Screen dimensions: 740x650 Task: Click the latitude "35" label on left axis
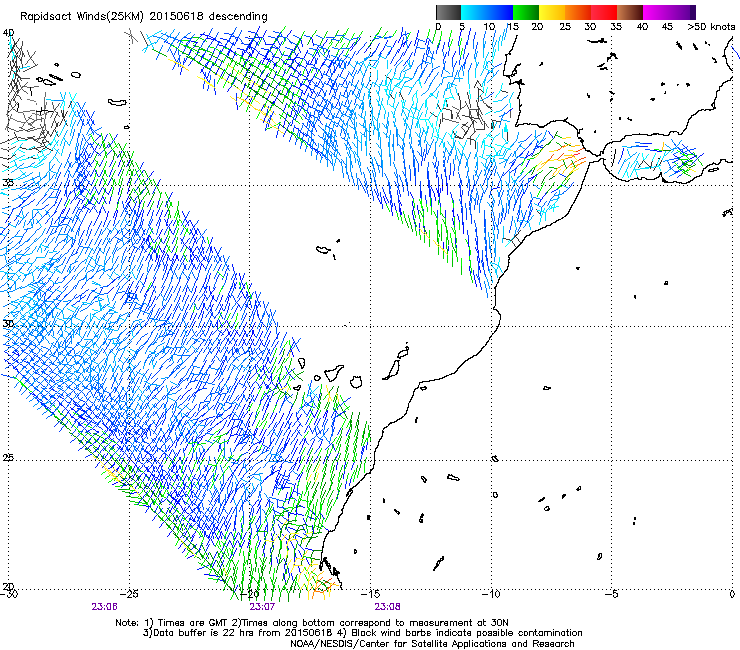point(7,183)
